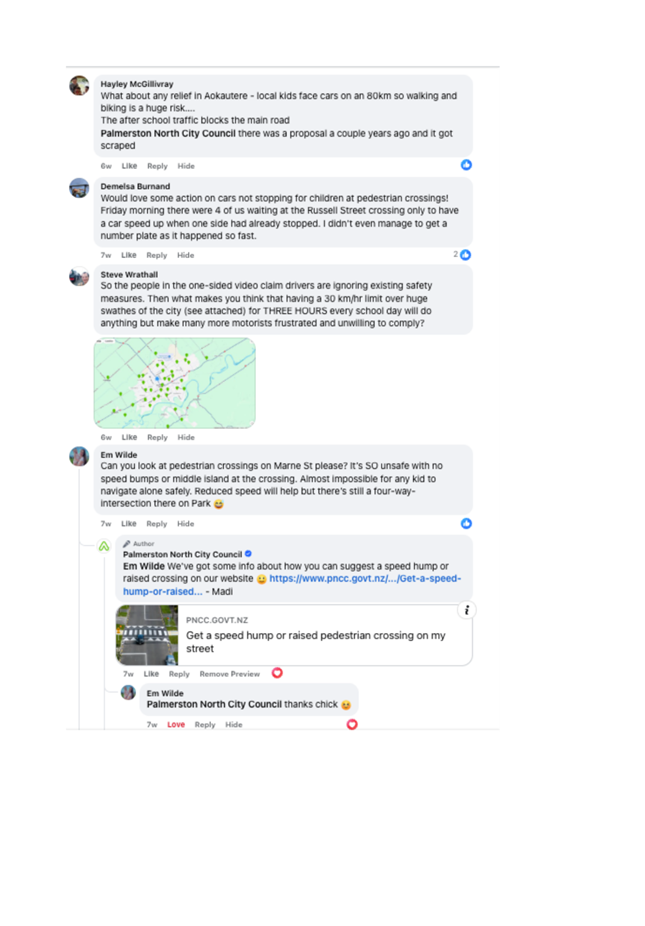Hide Steve Wrathall's comment
The width and height of the screenshot is (645, 926).
(x=186, y=437)
